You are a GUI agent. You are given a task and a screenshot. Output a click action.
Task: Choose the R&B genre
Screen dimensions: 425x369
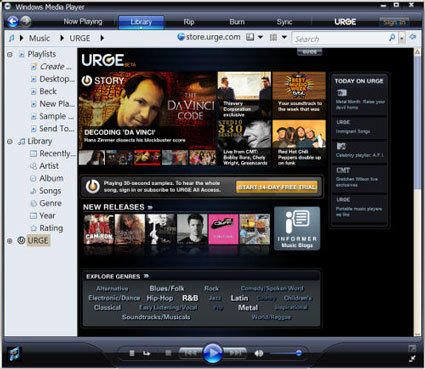pyautogui.click(x=190, y=298)
